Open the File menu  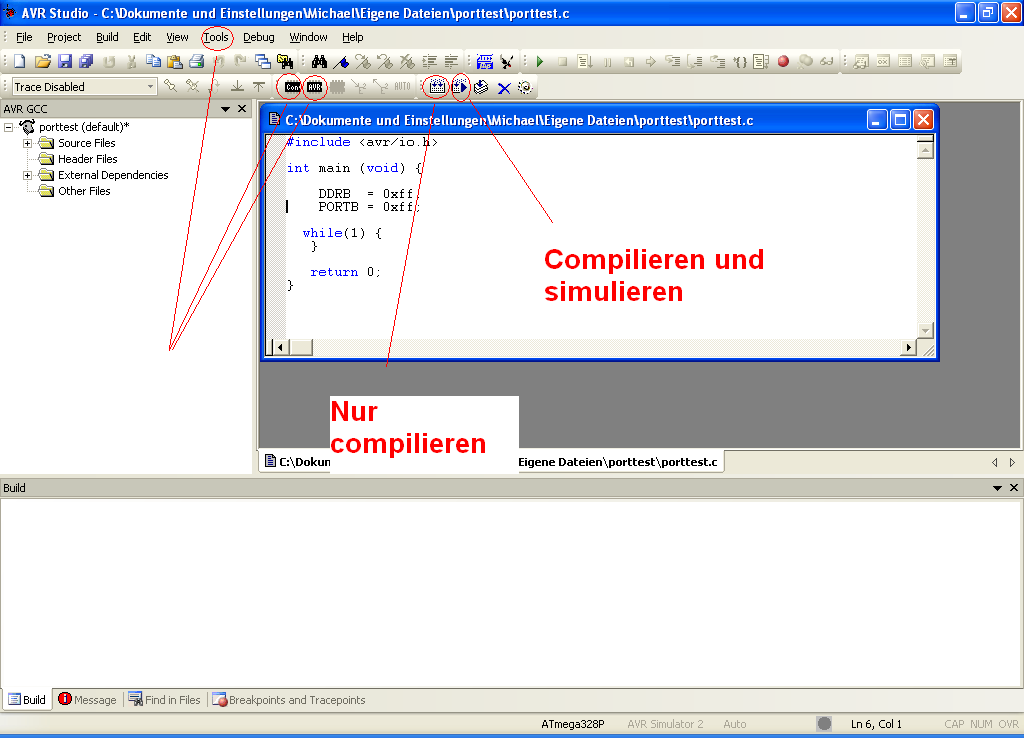[24, 37]
